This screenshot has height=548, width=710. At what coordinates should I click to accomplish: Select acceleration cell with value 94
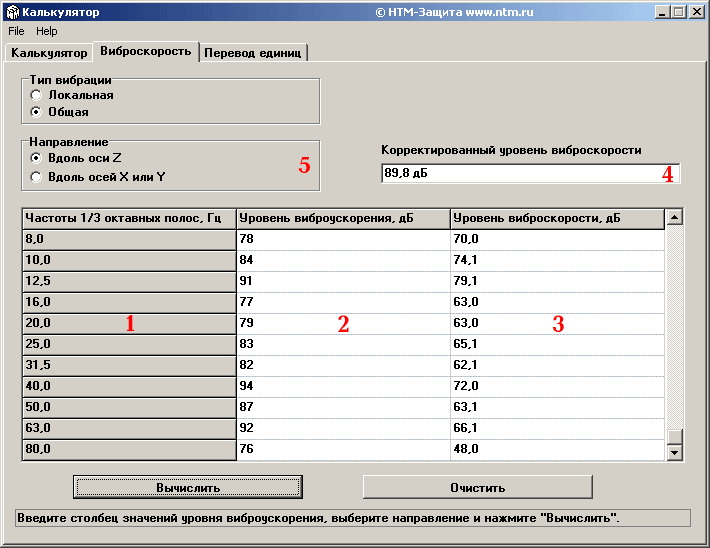[x=343, y=387]
